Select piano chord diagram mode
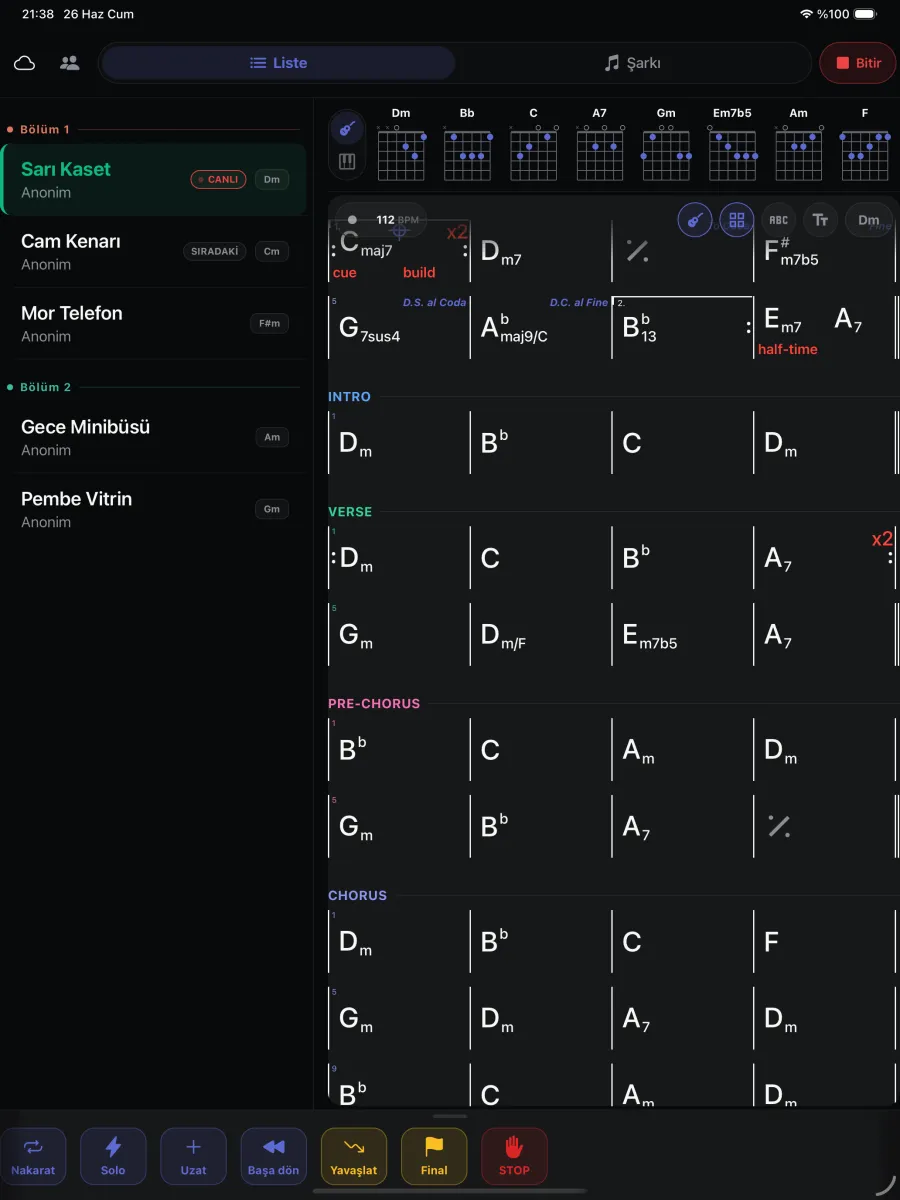The height and width of the screenshot is (1200, 900). coord(347,162)
